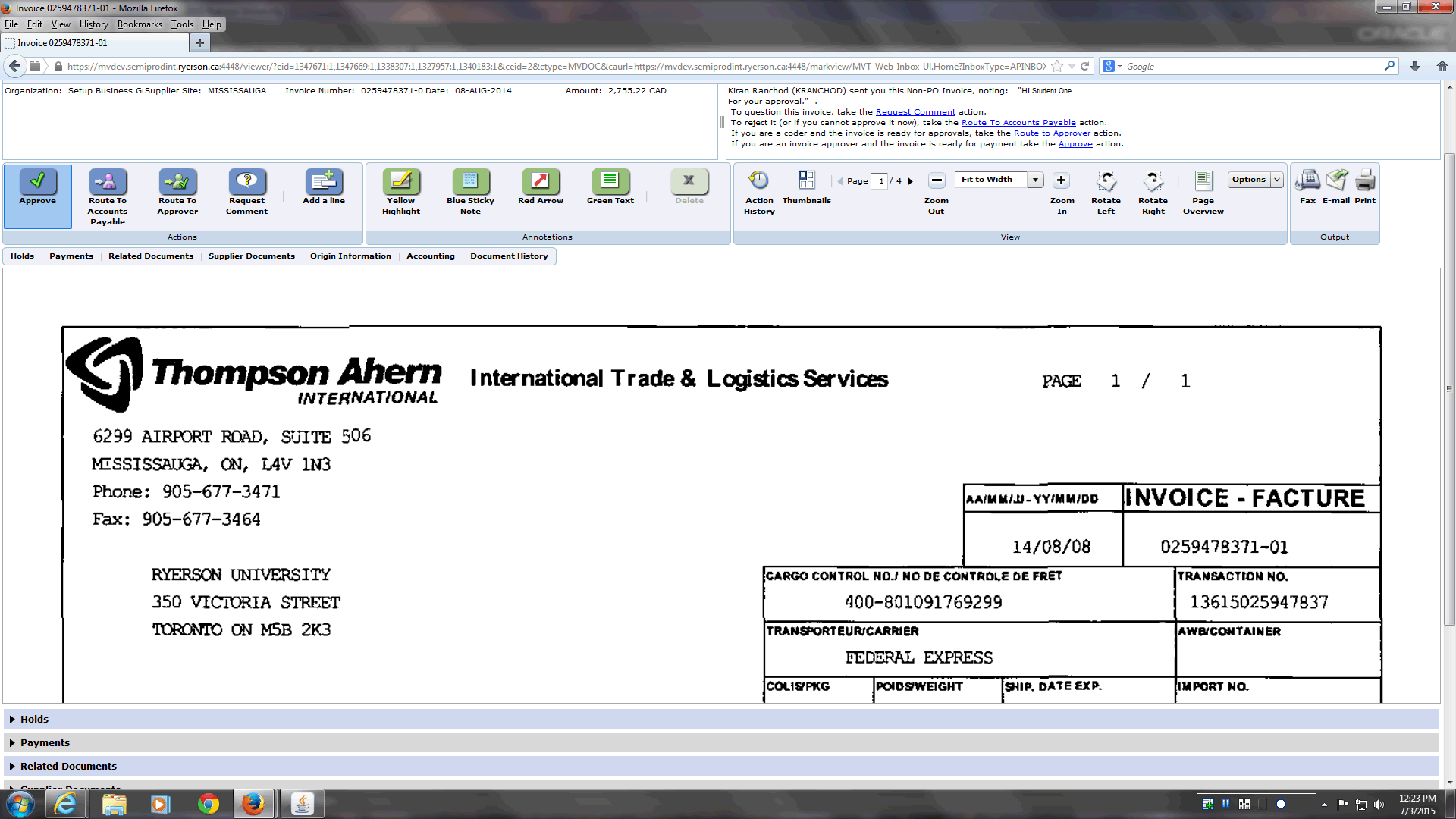Click the Add a line icon
The height and width of the screenshot is (819, 1456).
pos(324,182)
